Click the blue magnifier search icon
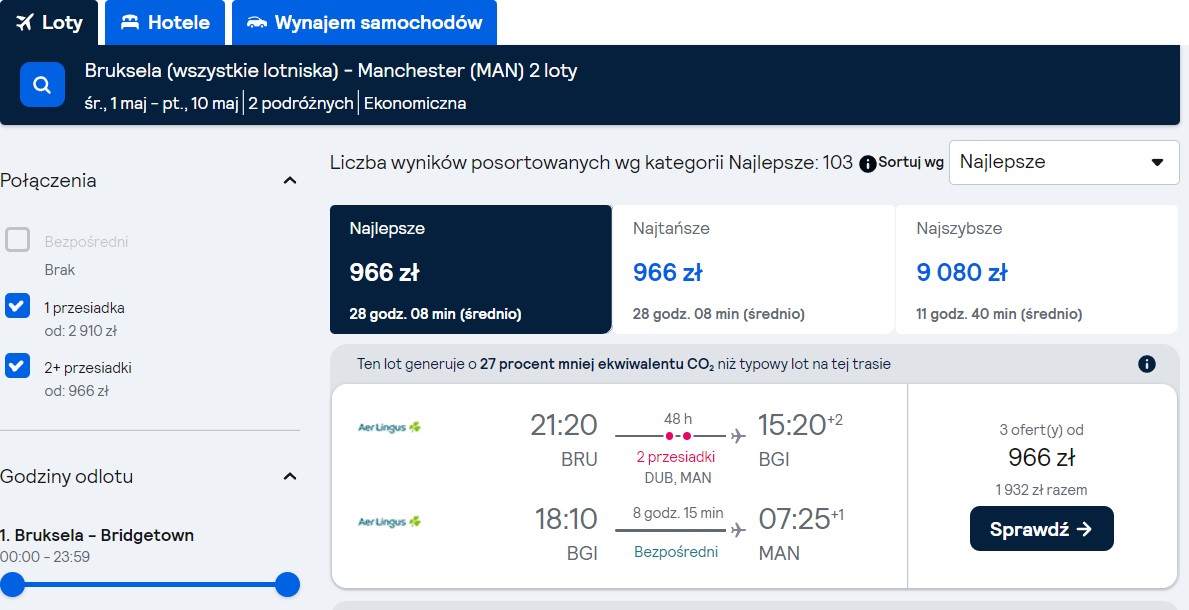This screenshot has height=610, width=1189. pyautogui.click(x=42, y=85)
